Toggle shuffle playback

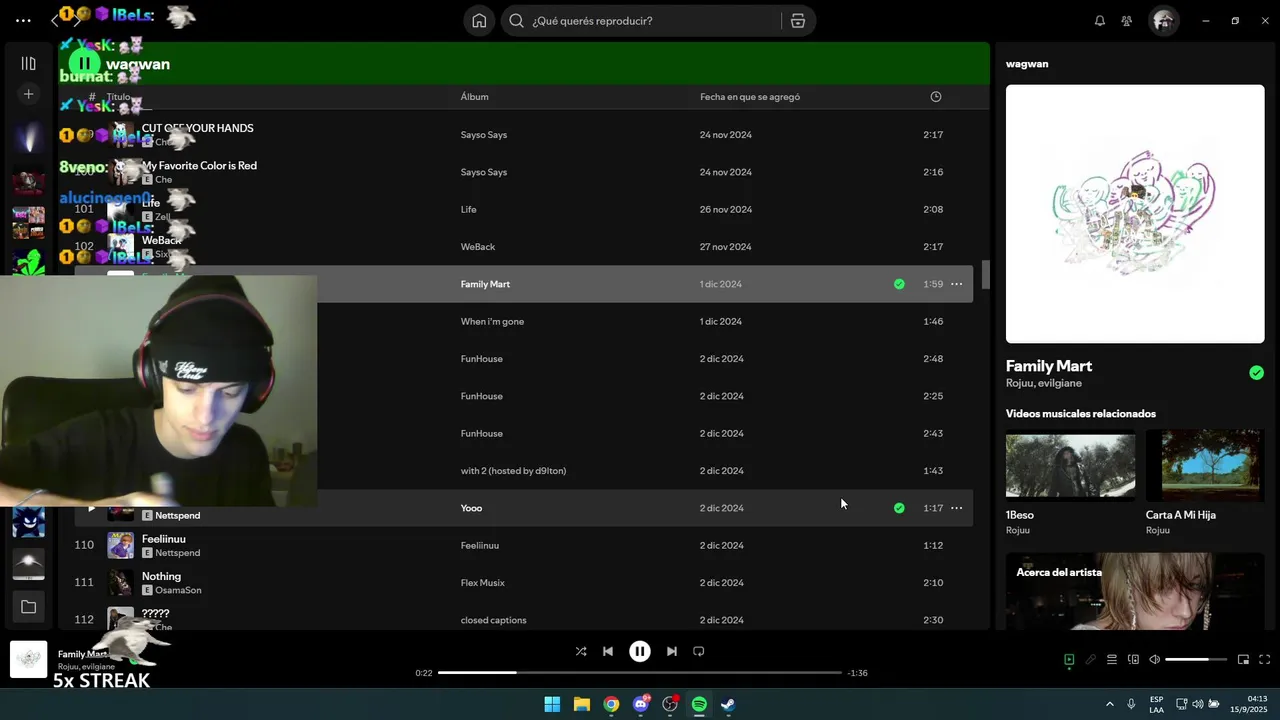581,651
